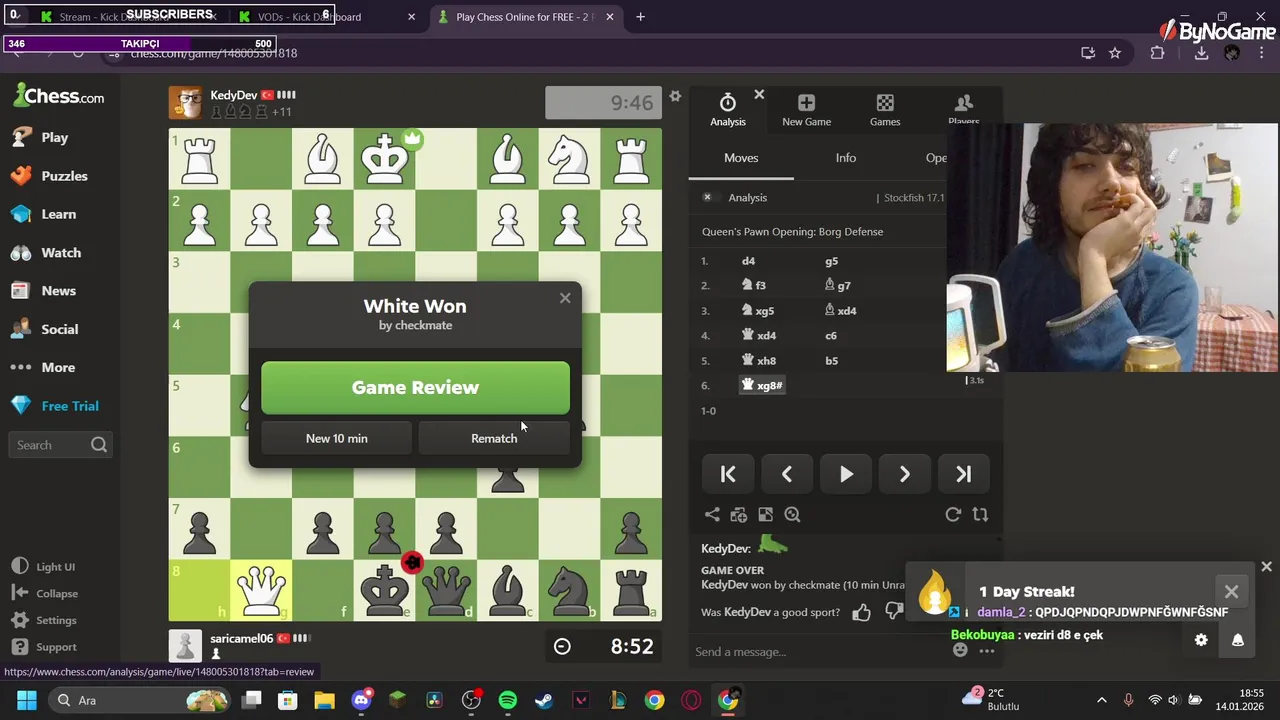Screen dimensions: 1280x720
Task: Open a new browser tab
Action: click(x=640, y=17)
